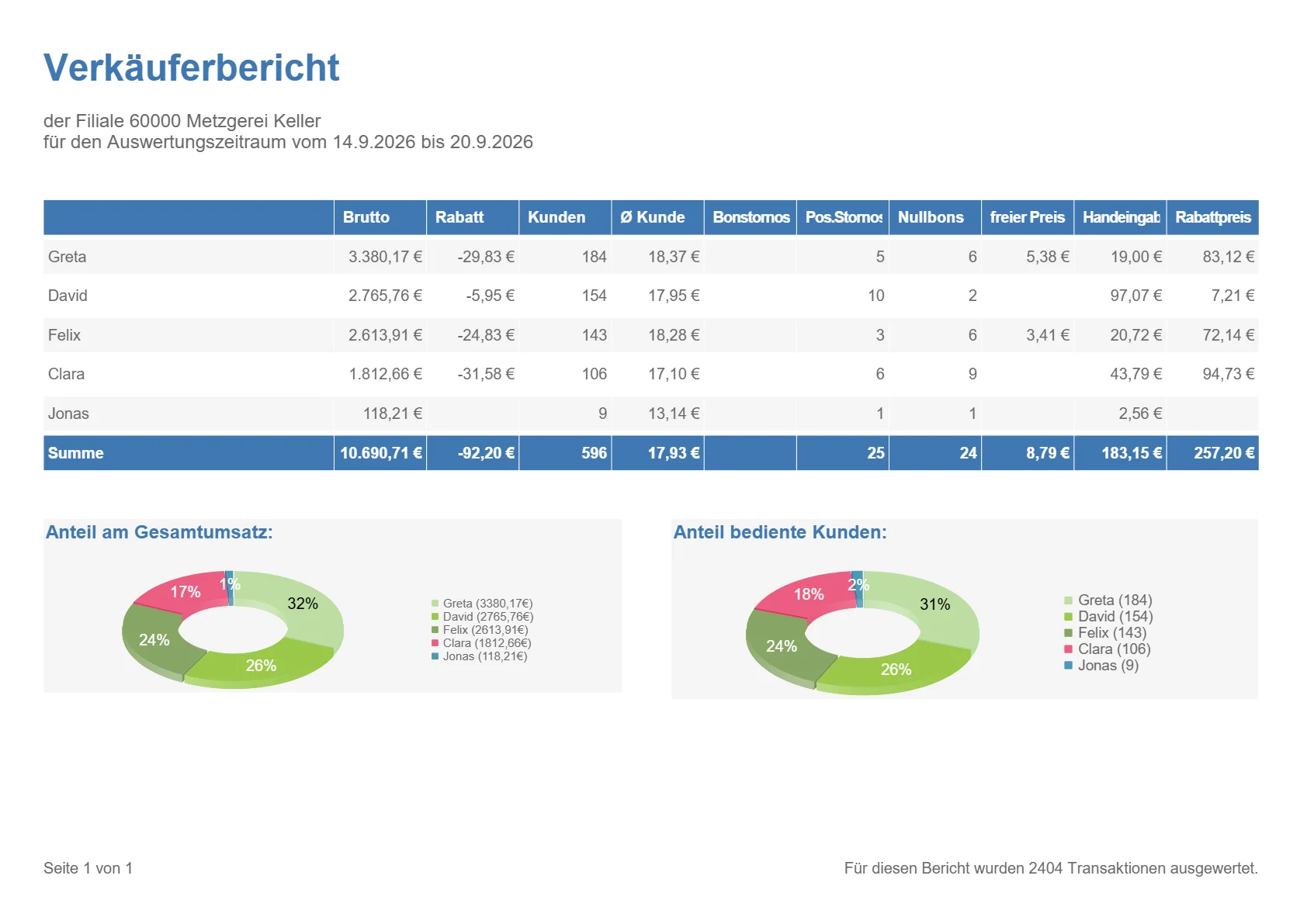Select the Rabatt column header
This screenshot has width=1307, height=924.
(473, 217)
